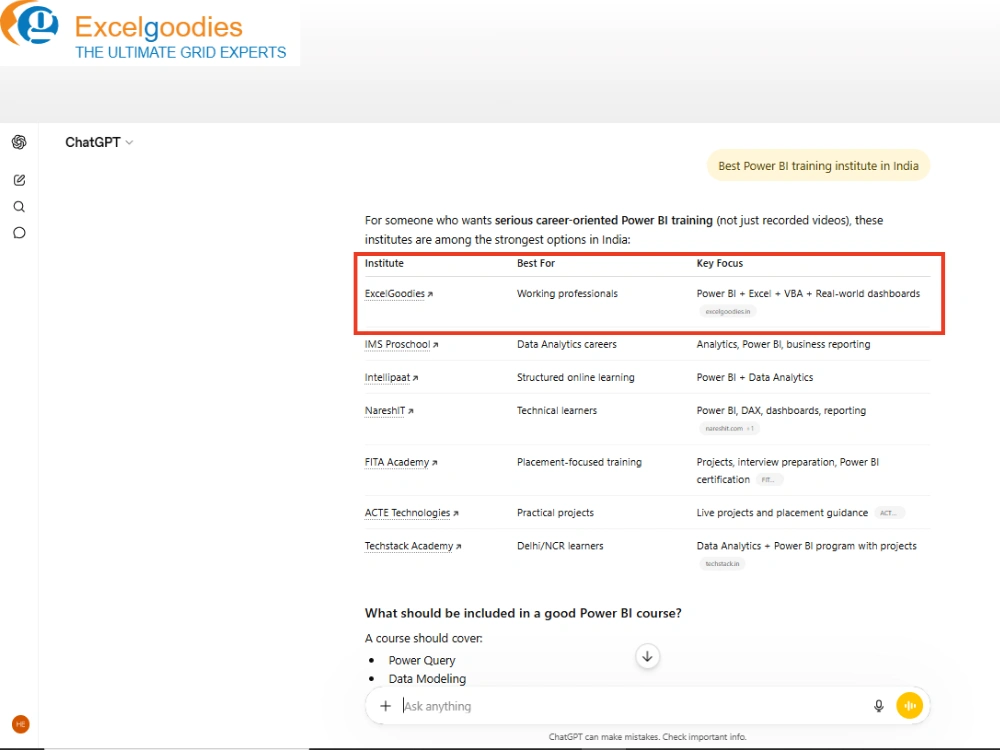Expand the ChatGPT model selector dropdown

coord(99,142)
